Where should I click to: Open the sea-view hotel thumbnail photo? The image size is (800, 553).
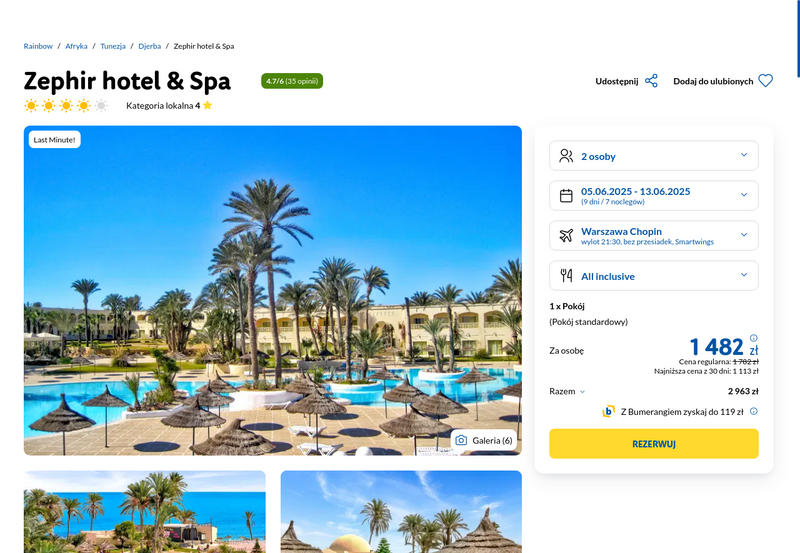144,512
